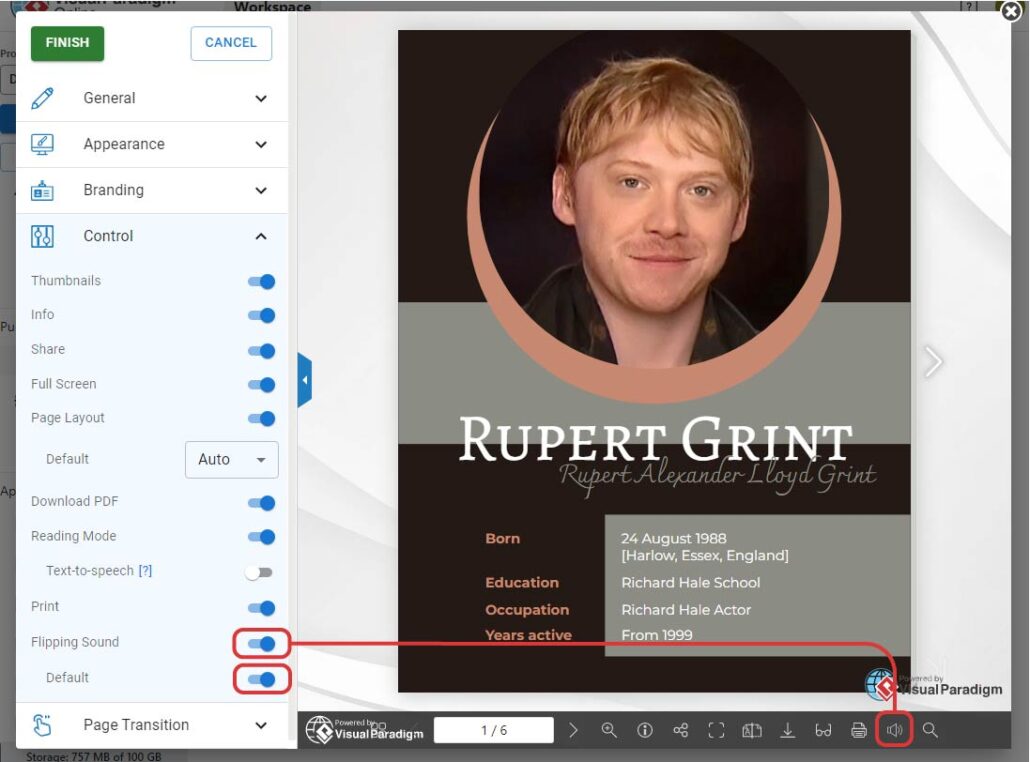Expand the General section
This screenshot has height=762, width=1030.
click(151, 98)
